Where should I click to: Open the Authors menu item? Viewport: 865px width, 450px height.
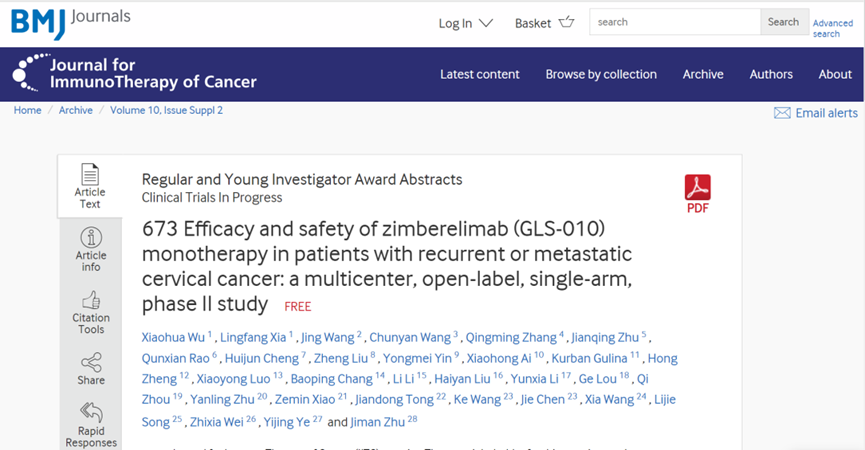click(x=771, y=74)
